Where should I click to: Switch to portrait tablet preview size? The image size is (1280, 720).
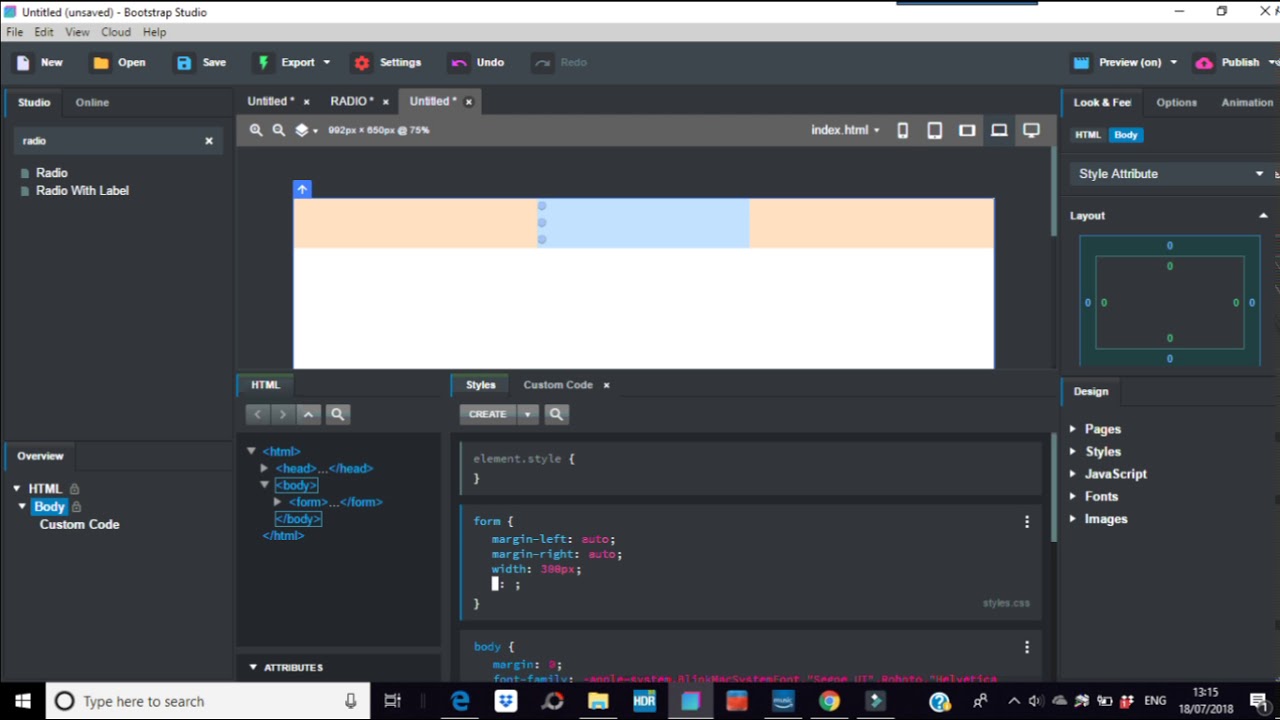[x=935, y=130]
